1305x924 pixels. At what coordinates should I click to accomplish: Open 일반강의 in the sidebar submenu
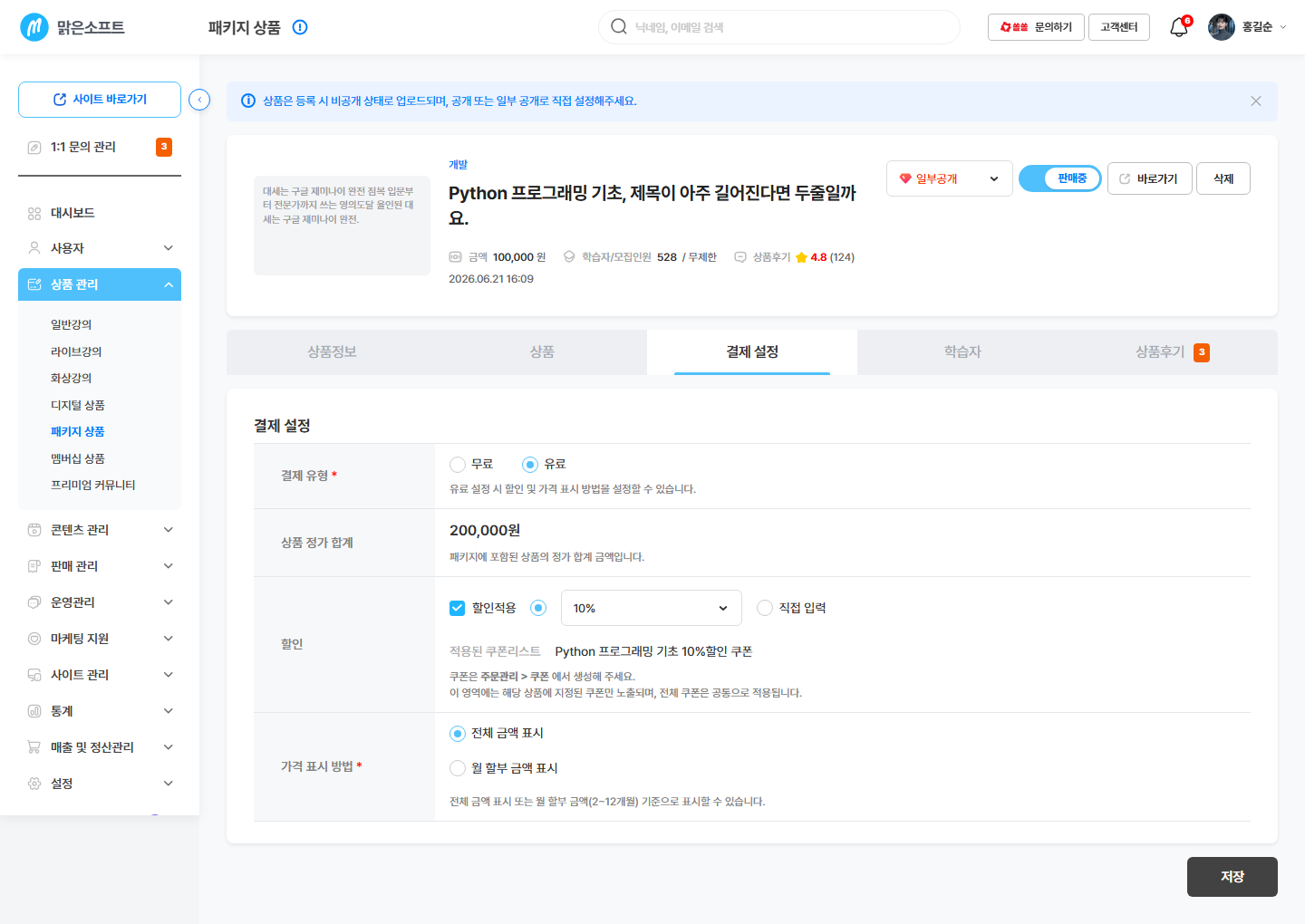tap(71, 324)
